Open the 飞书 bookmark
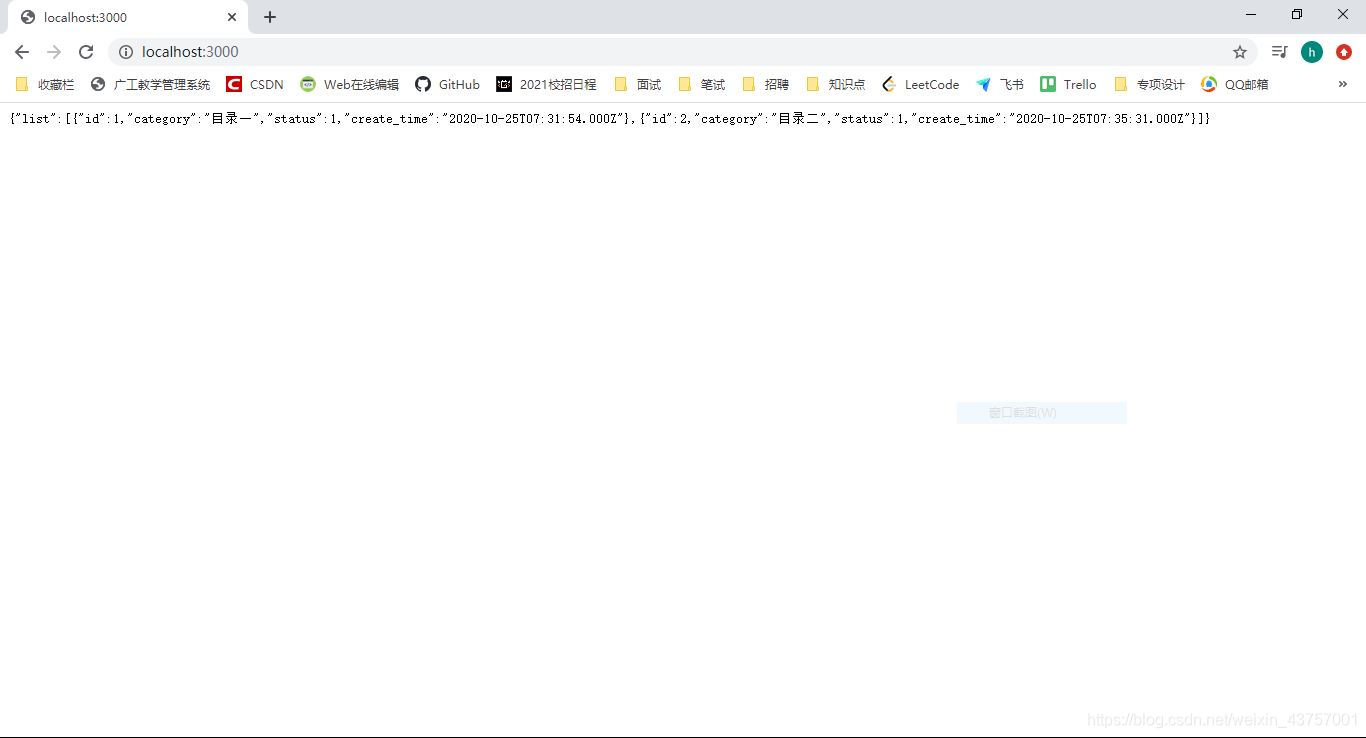 tap(1000, 85)
